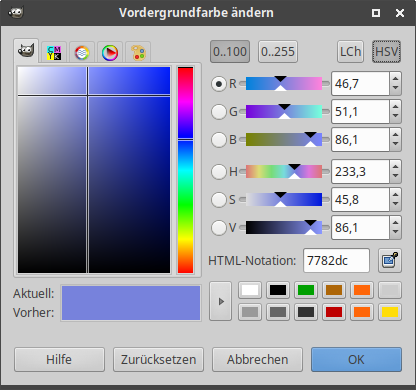Click the Aktuell/Vorher color preview
The height and width of the screenshot is (390, 416).
(x=131, y=303)
